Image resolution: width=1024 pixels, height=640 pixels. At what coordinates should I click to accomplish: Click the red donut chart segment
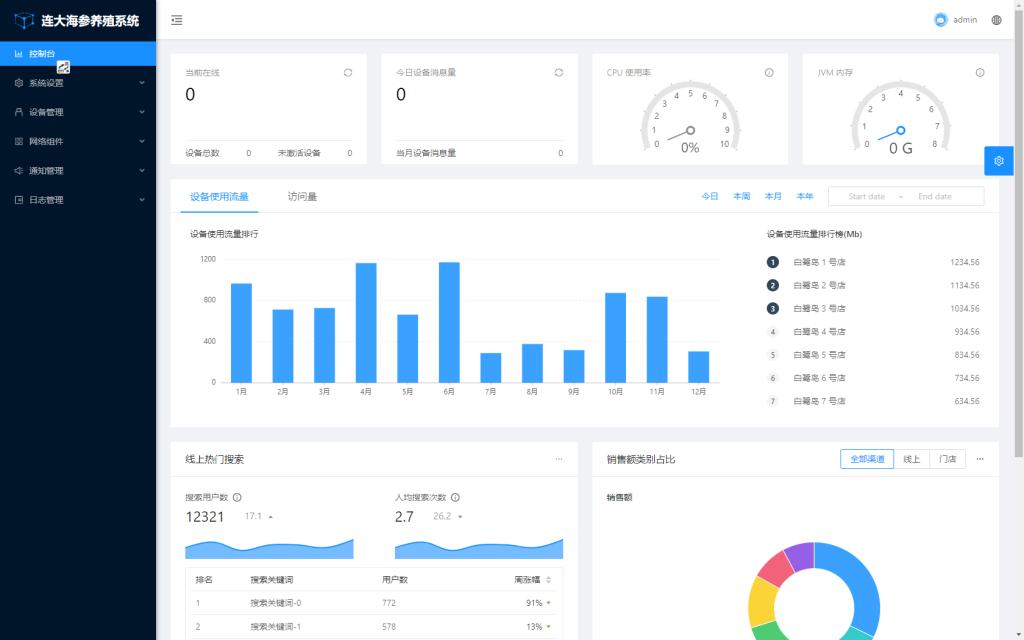point(776,568)
